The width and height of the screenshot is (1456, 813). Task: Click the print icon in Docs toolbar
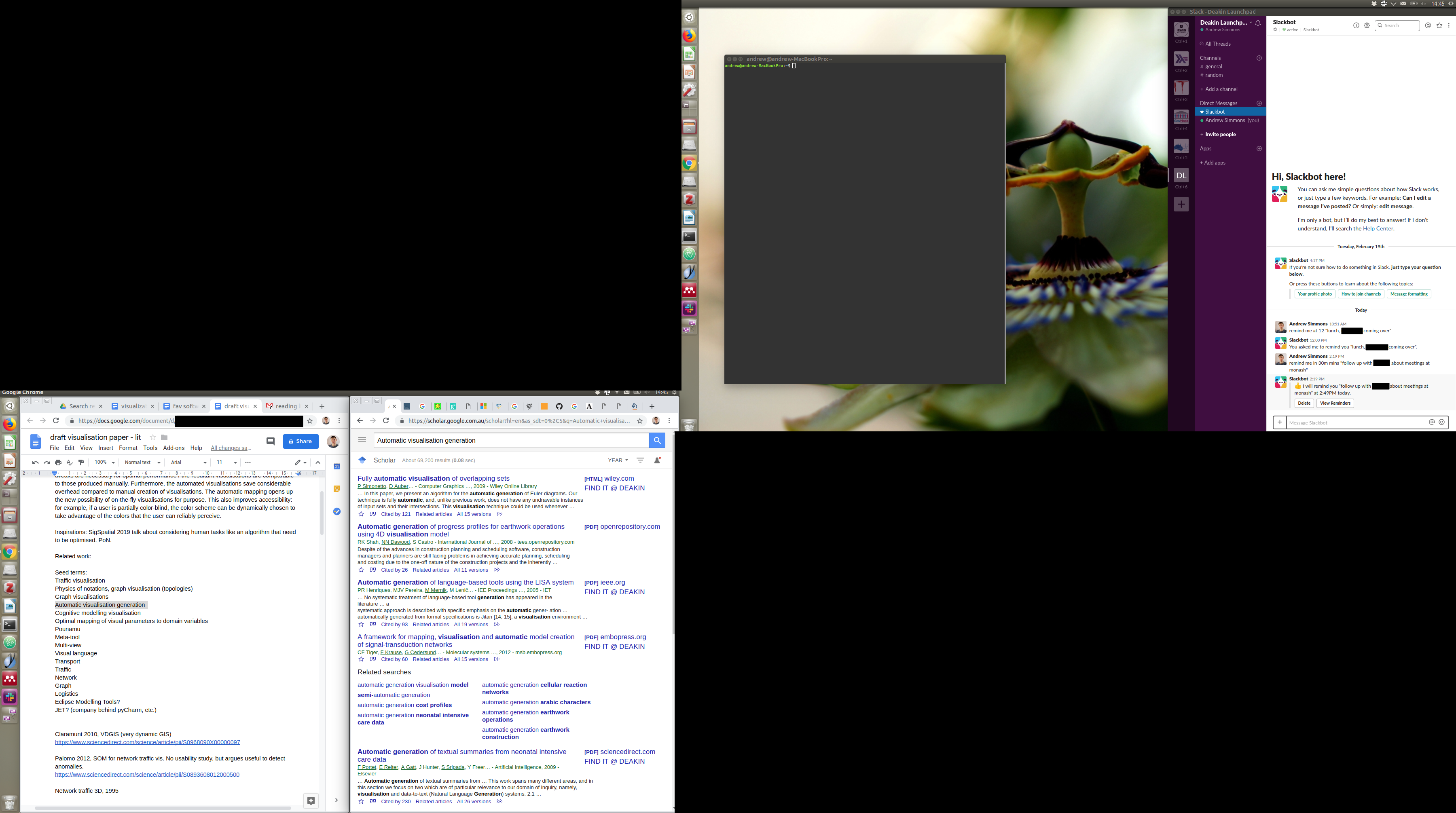click(x=58, y=462)
